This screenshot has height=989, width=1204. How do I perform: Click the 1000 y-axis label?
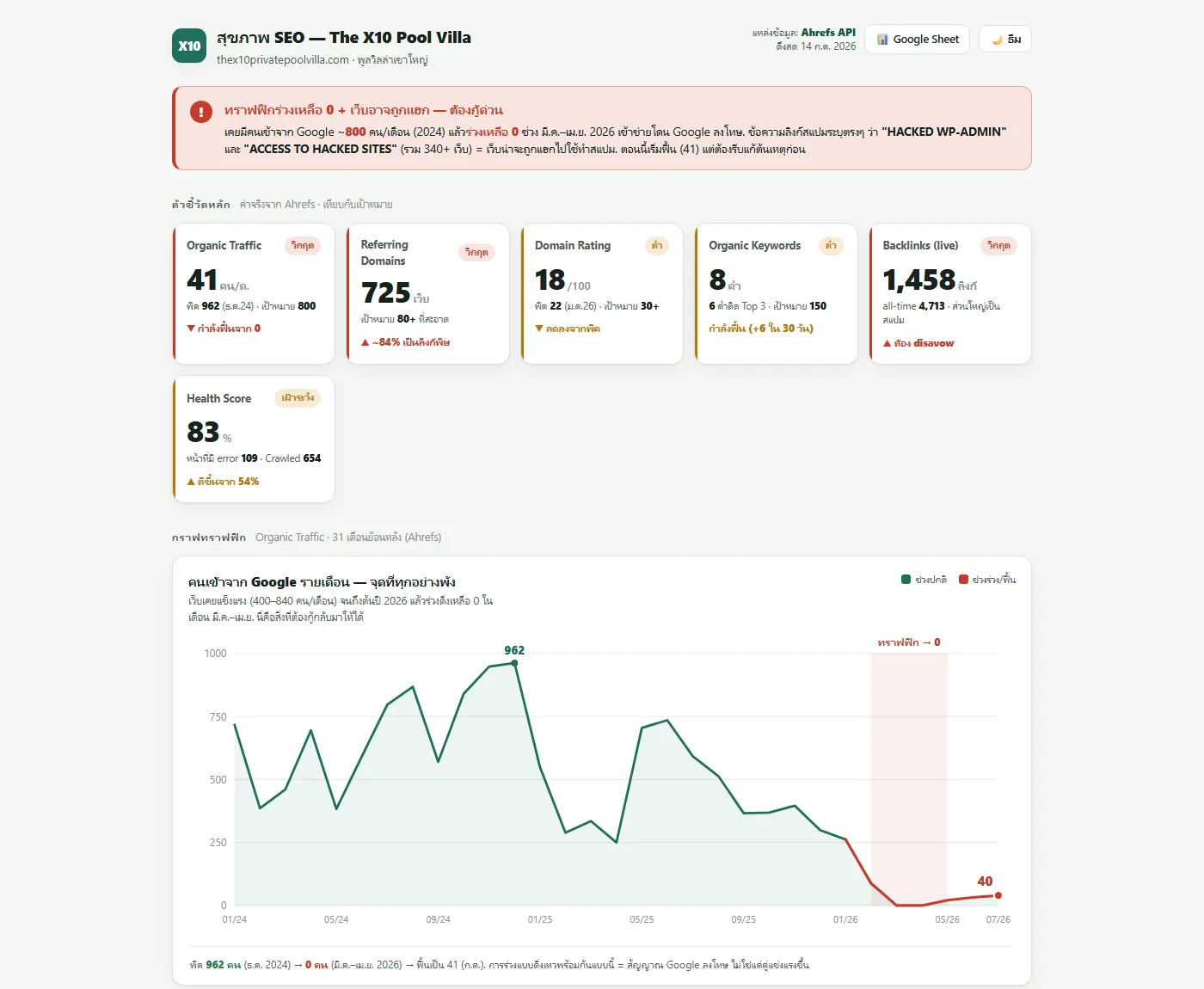[x=215, y=654]
